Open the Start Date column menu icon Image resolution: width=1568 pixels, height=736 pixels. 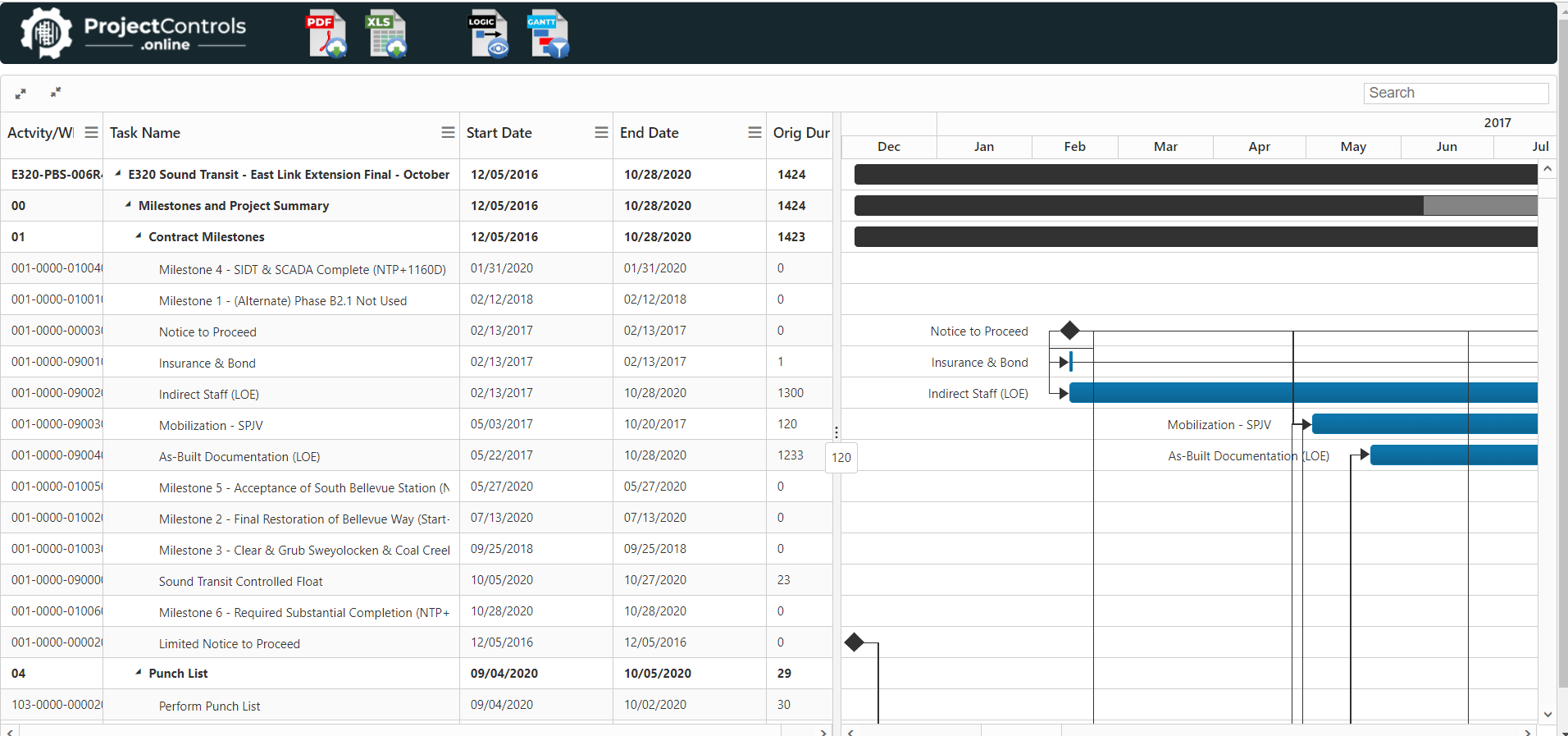coord(601,132)
